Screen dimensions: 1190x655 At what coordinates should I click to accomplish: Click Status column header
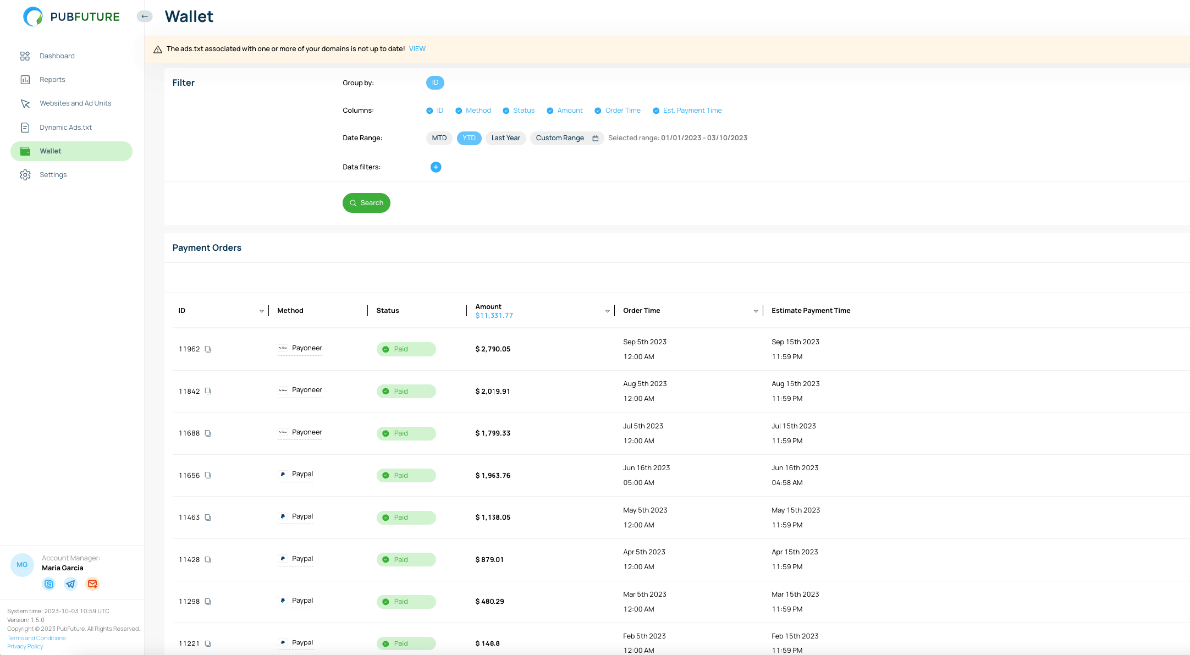point(388,311)
